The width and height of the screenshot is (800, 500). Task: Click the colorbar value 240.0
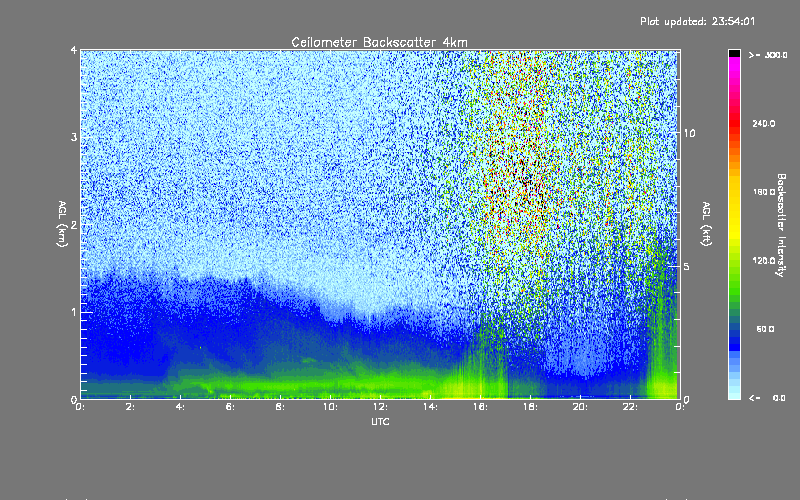click(x=764, y=123)
